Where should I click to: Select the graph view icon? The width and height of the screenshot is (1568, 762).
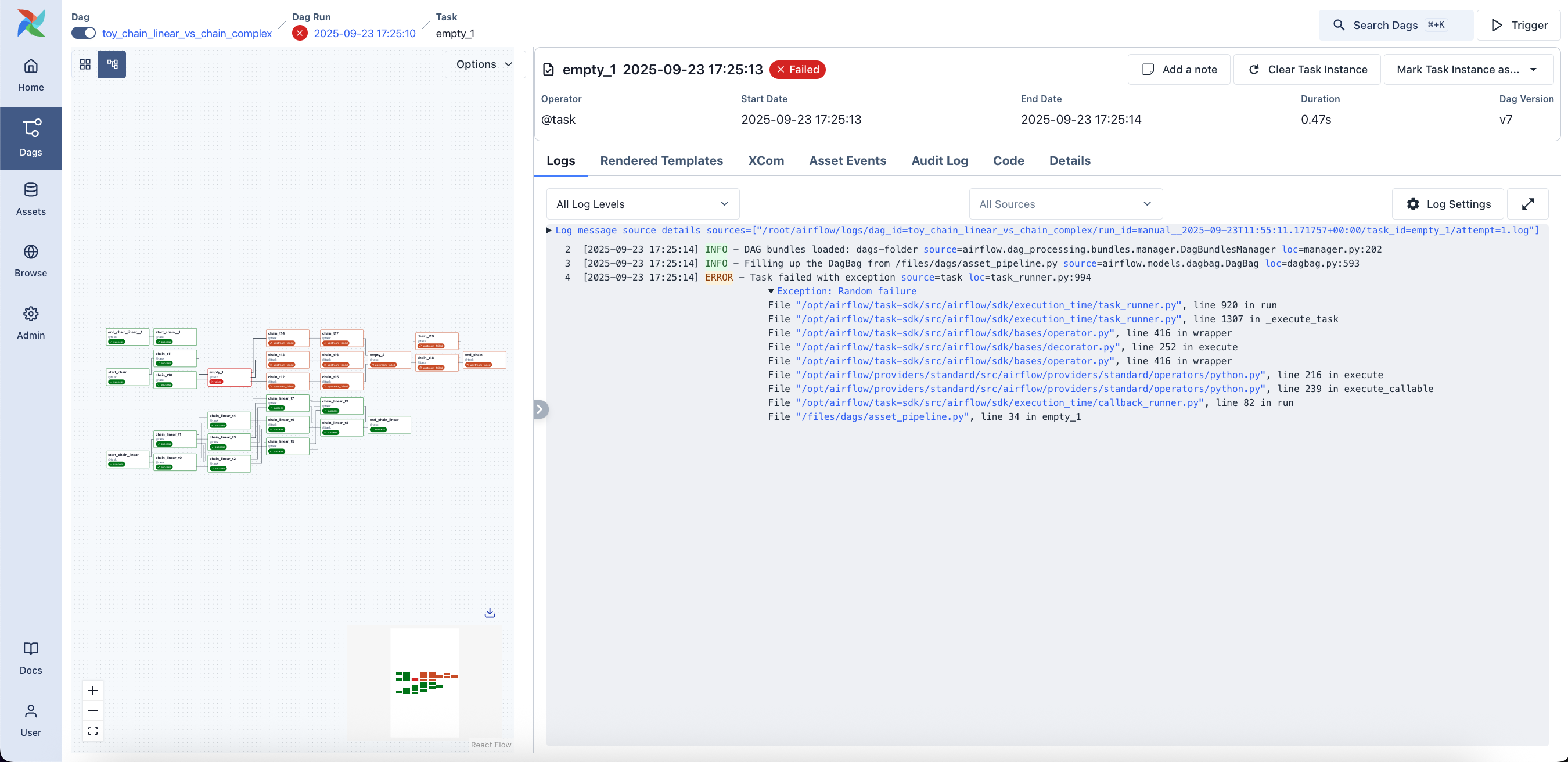pyautogui.click(x=112, y=64)
